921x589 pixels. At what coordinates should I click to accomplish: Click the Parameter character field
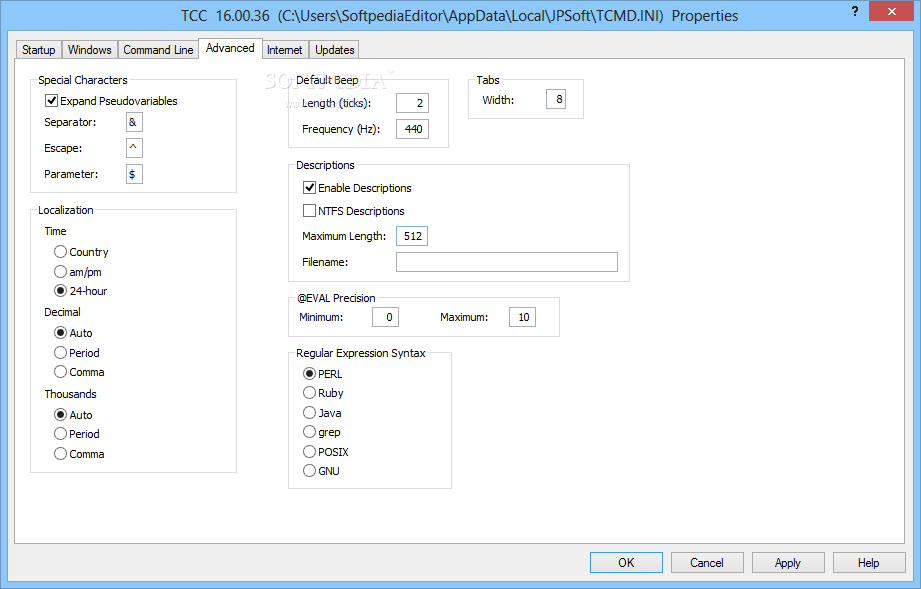click(x=134, y=174)
